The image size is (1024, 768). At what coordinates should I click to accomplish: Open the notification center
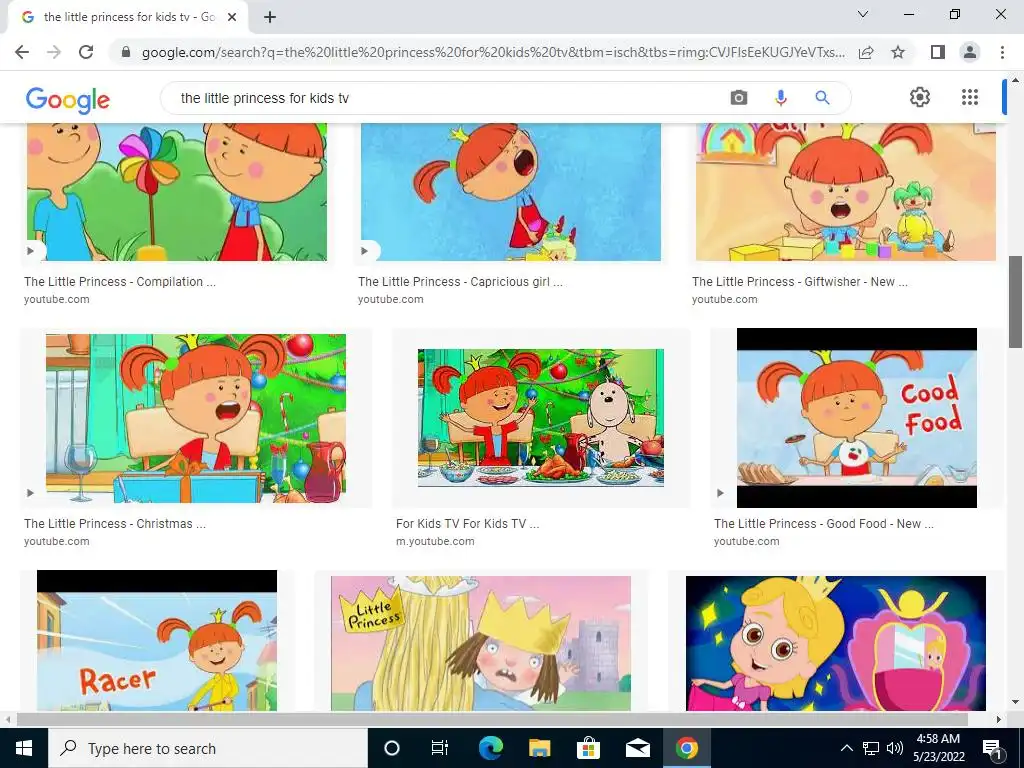tap(992, 748)
